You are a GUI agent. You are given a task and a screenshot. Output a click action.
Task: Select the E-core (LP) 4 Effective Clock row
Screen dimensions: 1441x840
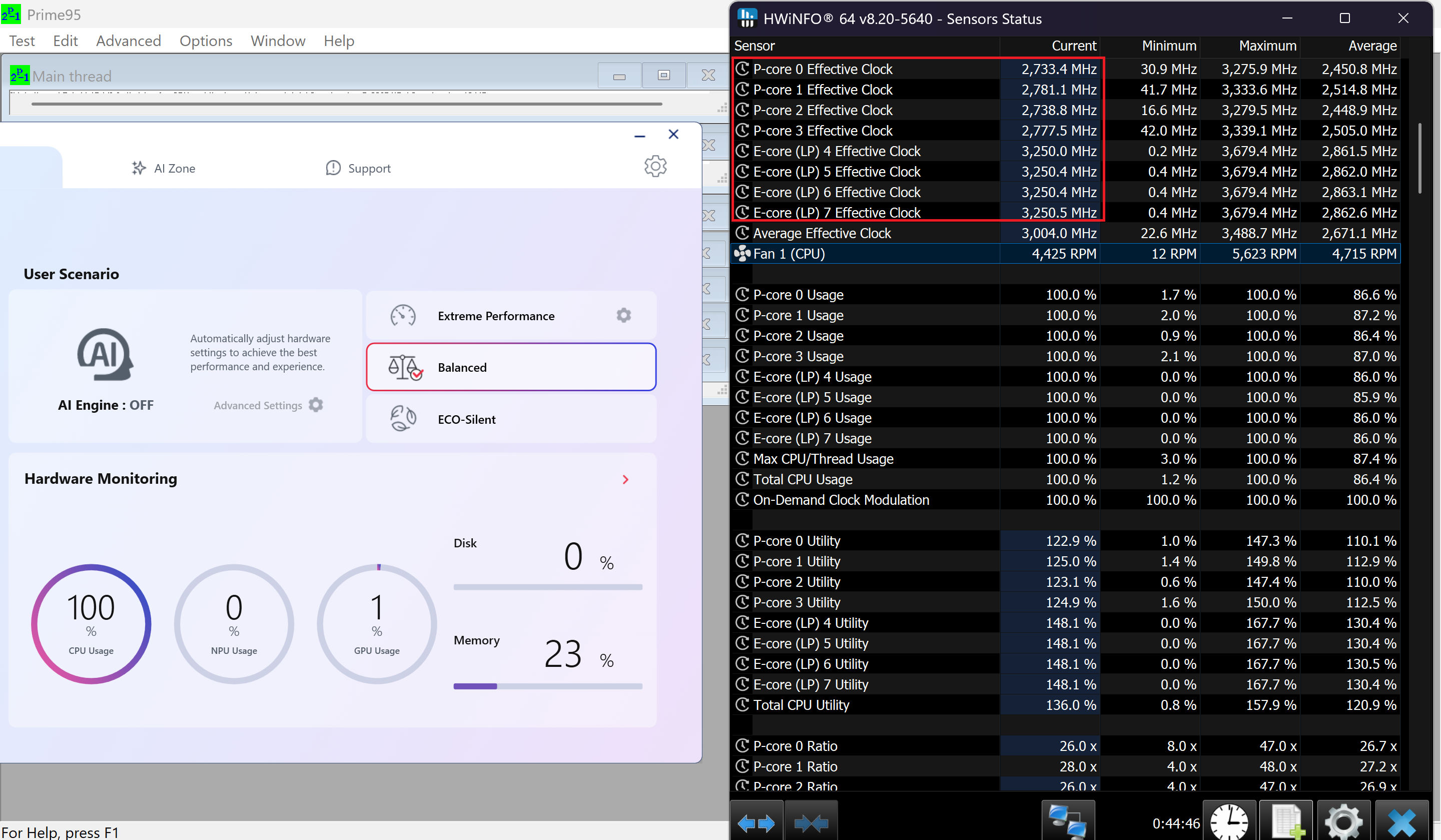pos(1066,151)
